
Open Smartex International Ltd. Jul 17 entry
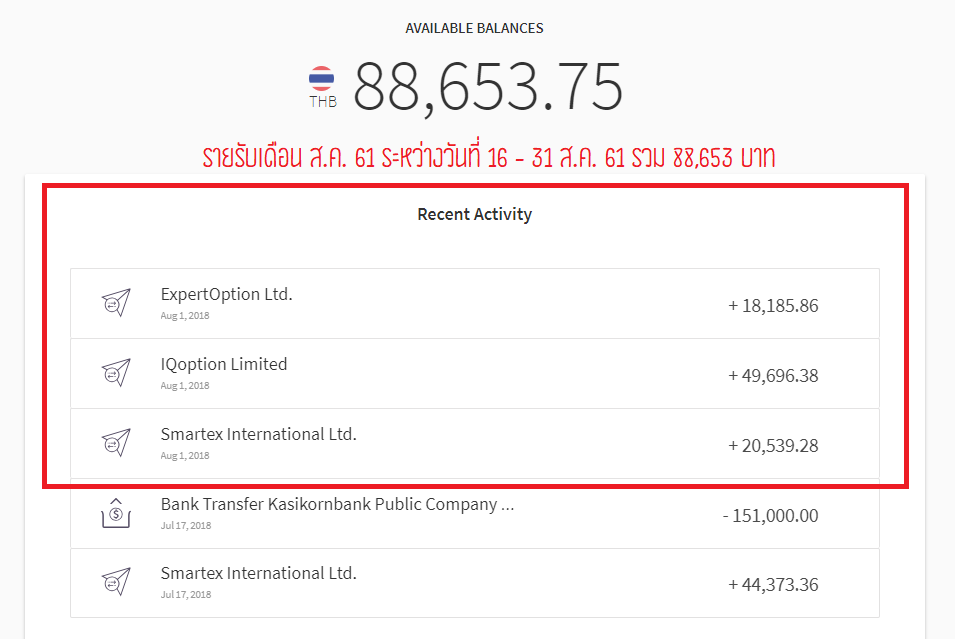474,583
